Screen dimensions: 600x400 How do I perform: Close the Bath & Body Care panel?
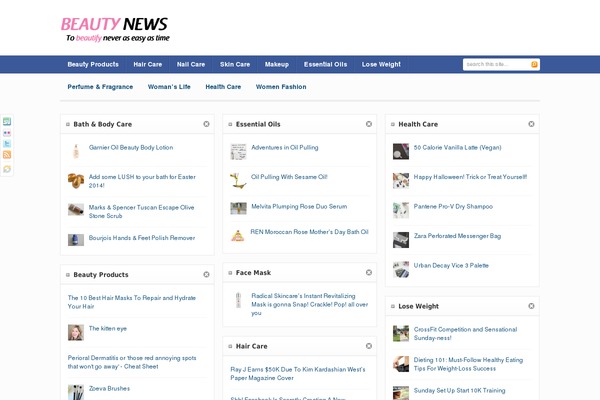point(206,124)
